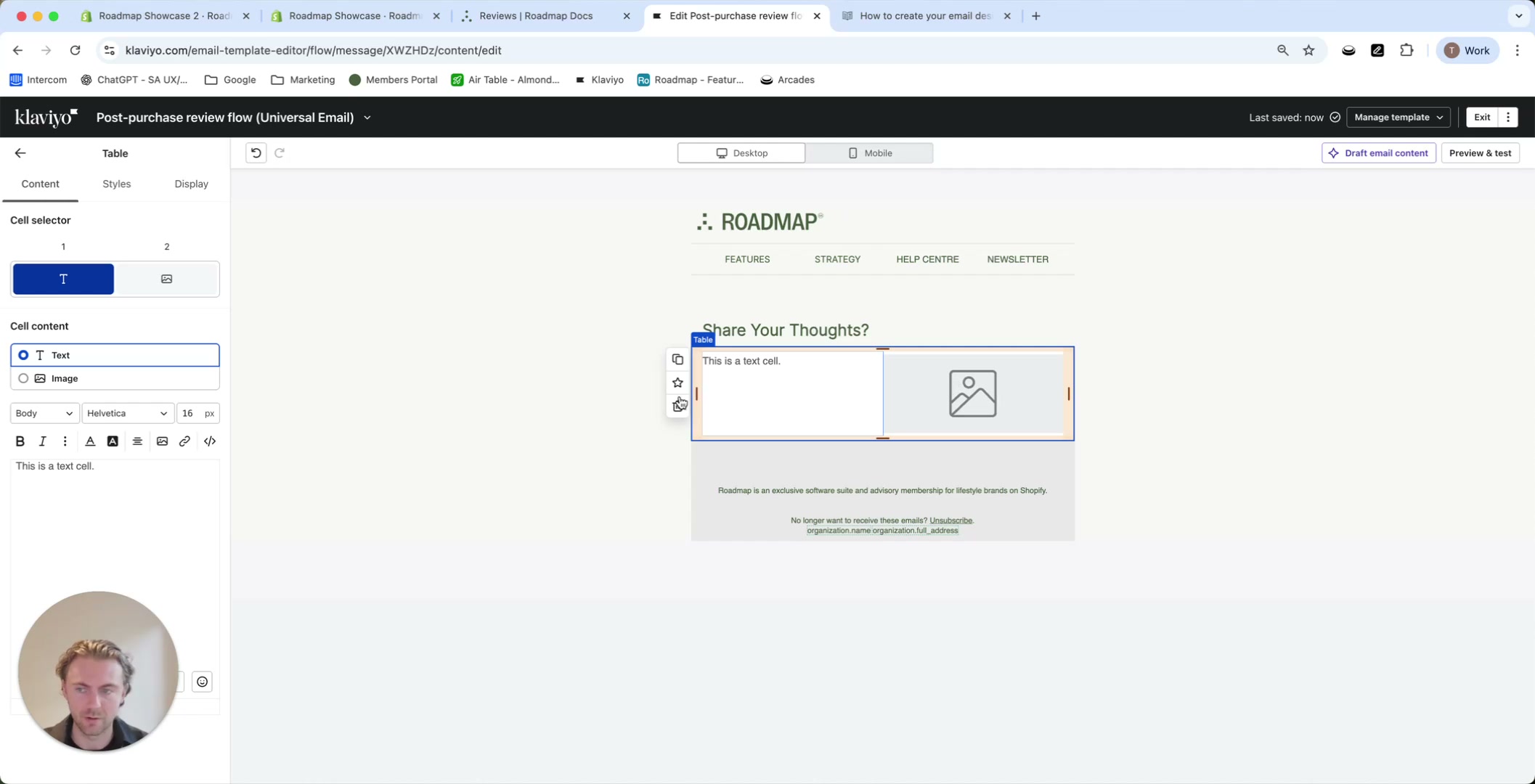Duplicate the selected table block
Screen dimensions: 1535x784
(x=677, y=359)
